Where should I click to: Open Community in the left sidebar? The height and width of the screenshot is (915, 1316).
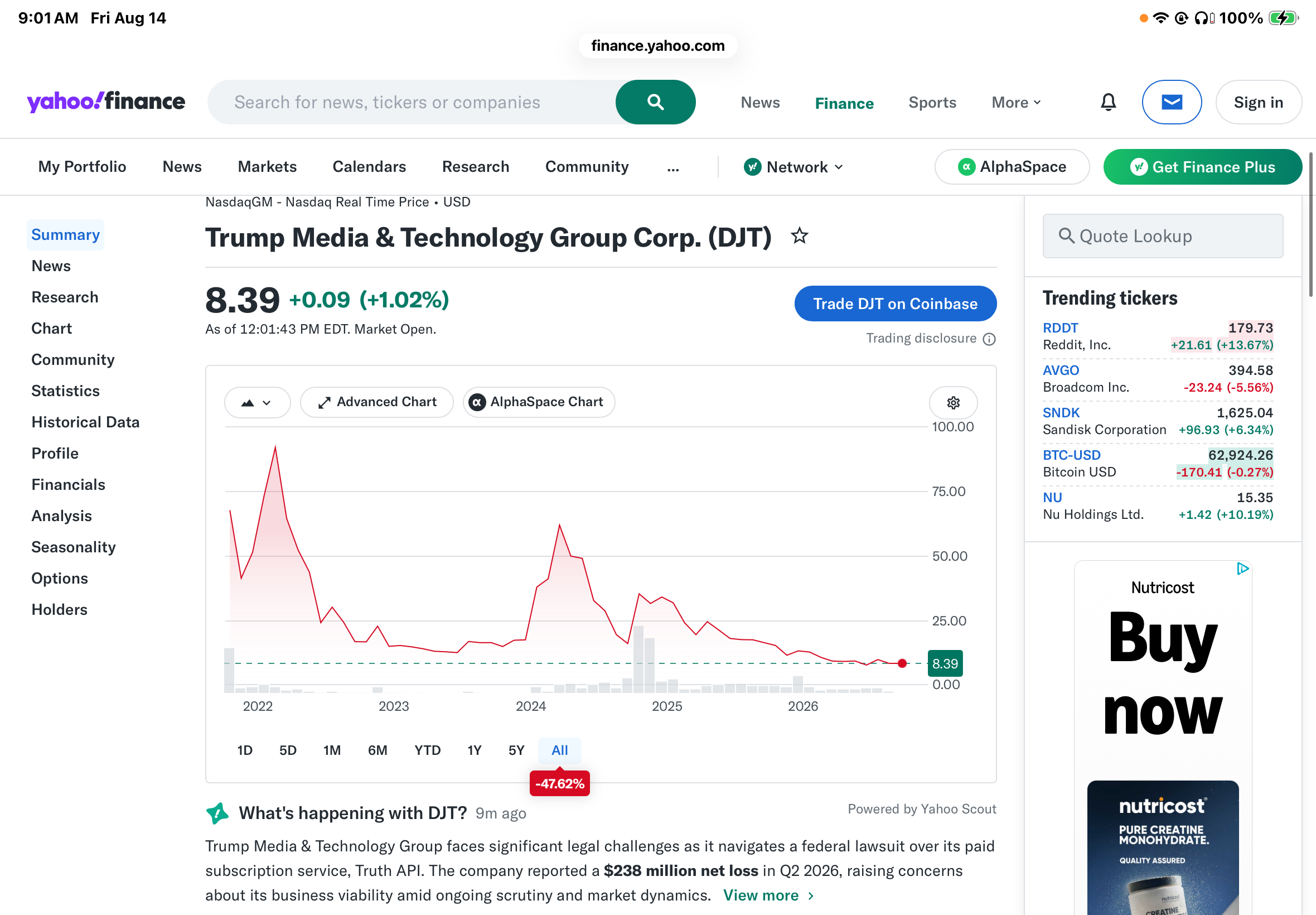pyautogui.click(x=72, y=360)
